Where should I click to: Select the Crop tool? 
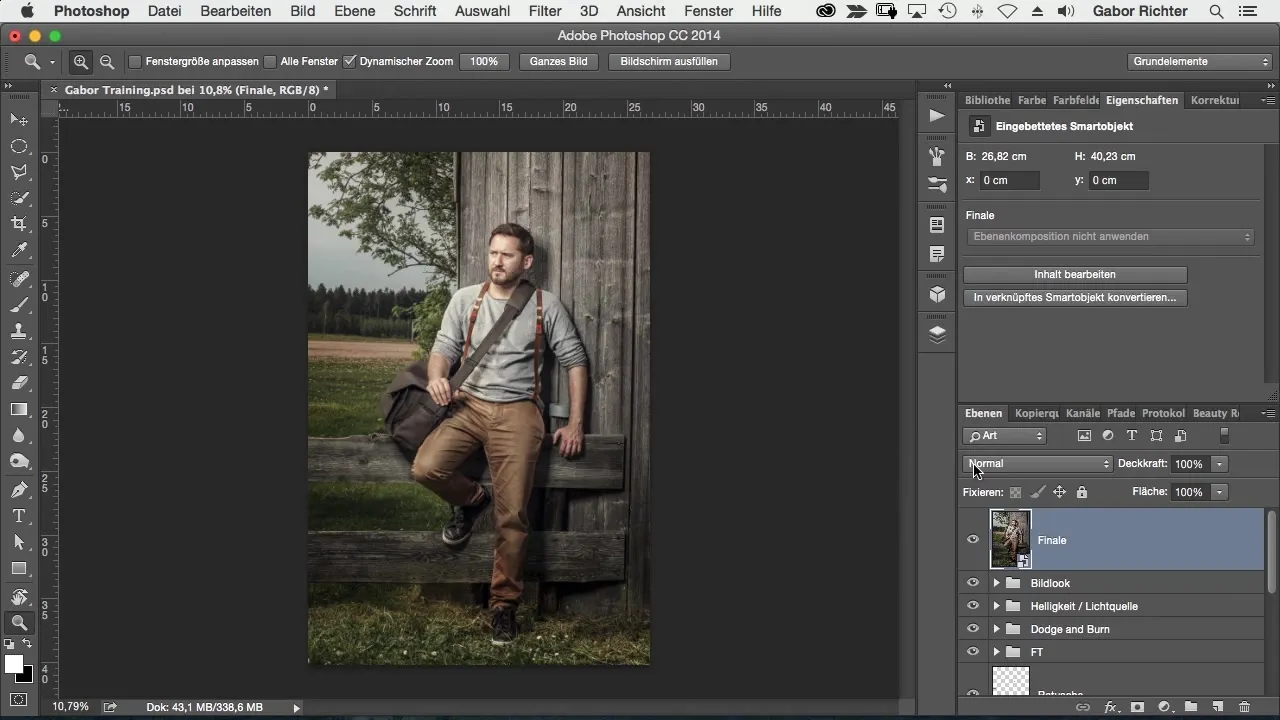point(19,224)
